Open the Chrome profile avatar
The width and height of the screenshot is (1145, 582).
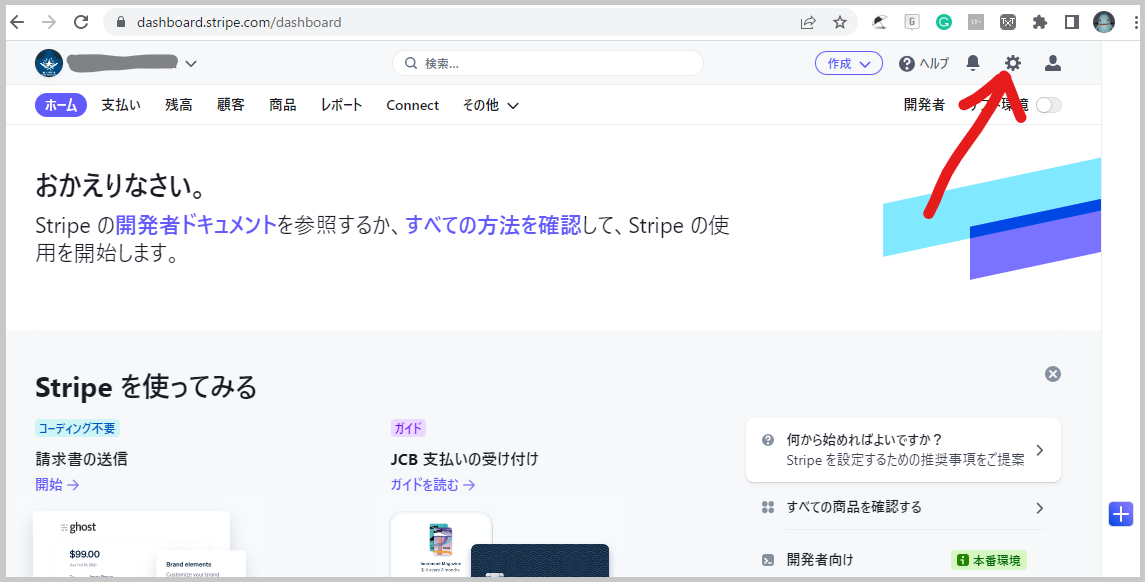click(1103, 22)
